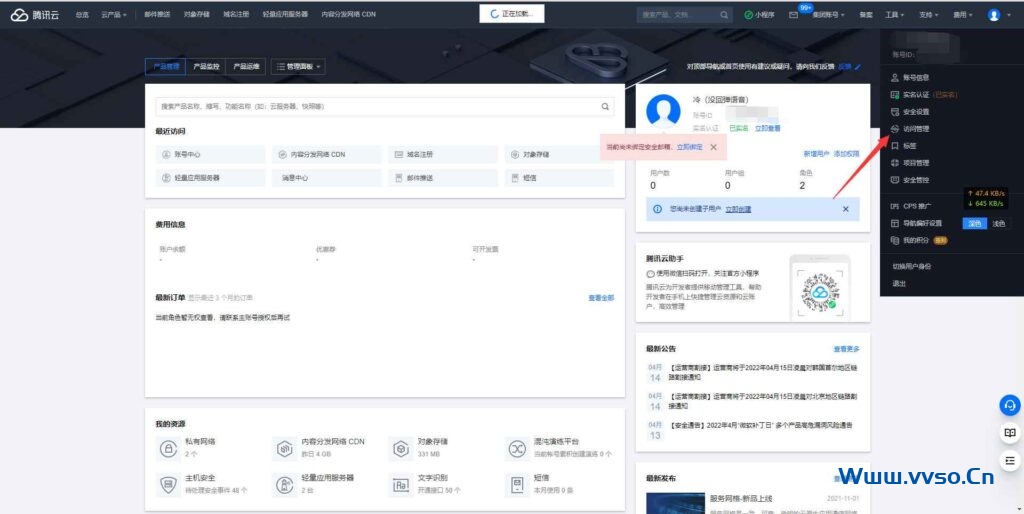Image resolution: width=1024 pixels, height=514 pixels.
Task: Open the mail notifications icon
Action: (x=793, y=16)
